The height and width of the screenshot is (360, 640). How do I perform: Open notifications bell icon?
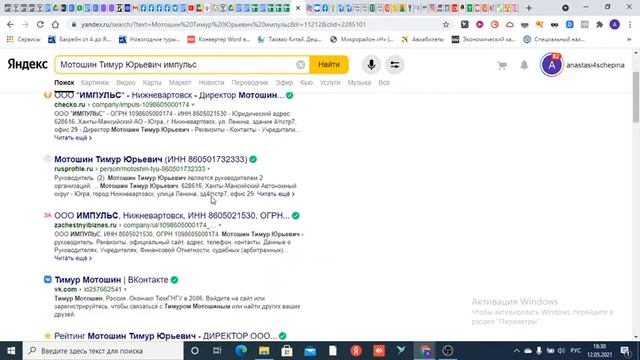[x=524, y=65]
